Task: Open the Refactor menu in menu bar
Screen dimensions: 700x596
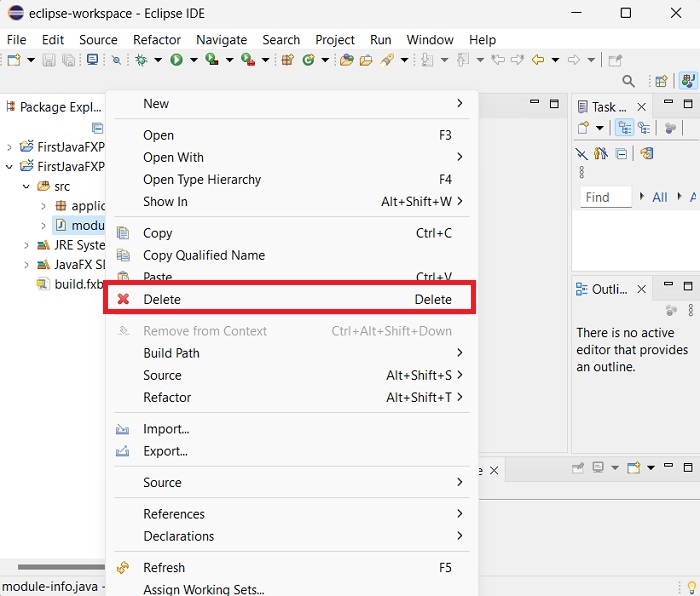Action: [x=157, y=40]
